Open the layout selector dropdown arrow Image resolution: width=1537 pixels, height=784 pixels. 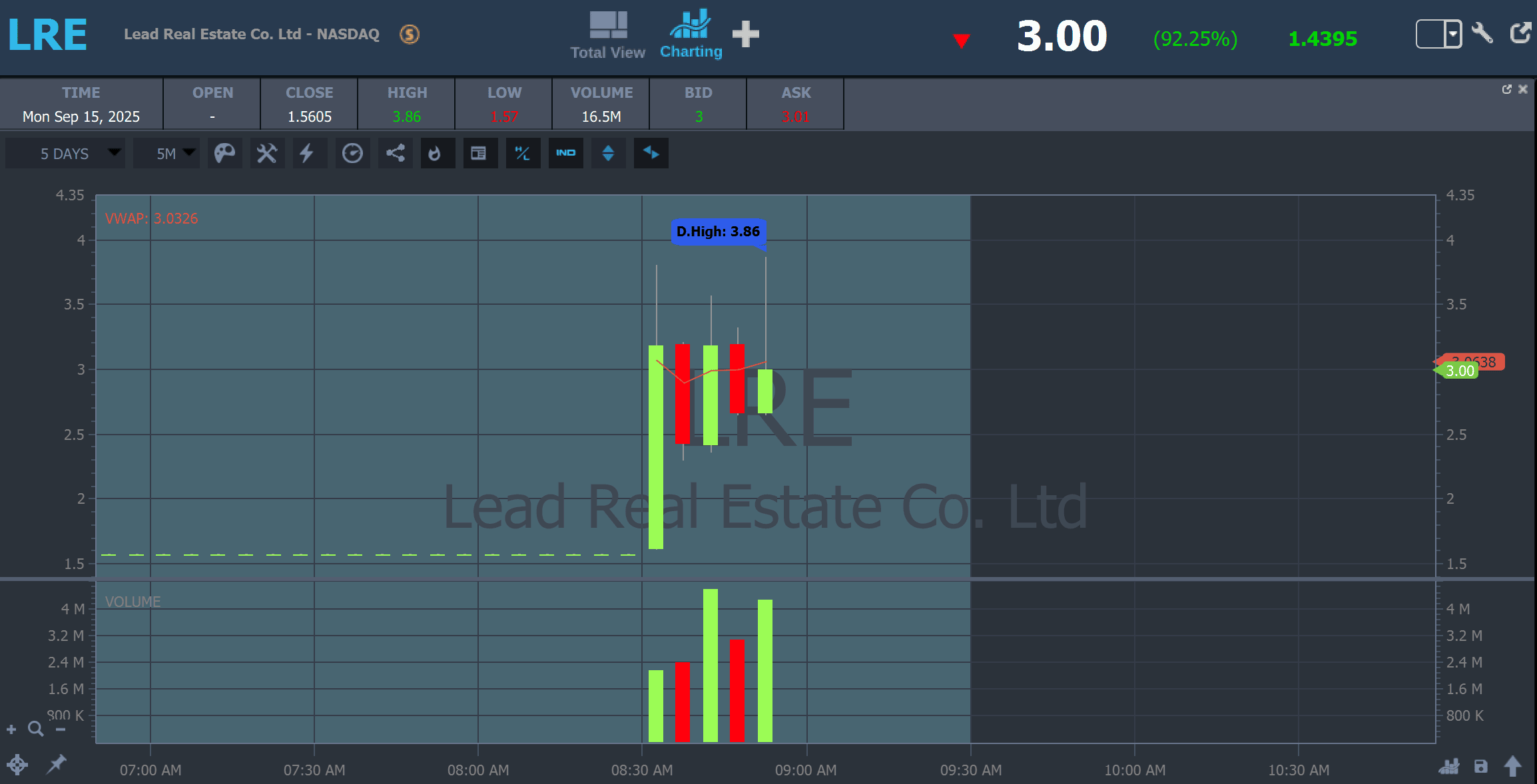(x=1452, y=33)
